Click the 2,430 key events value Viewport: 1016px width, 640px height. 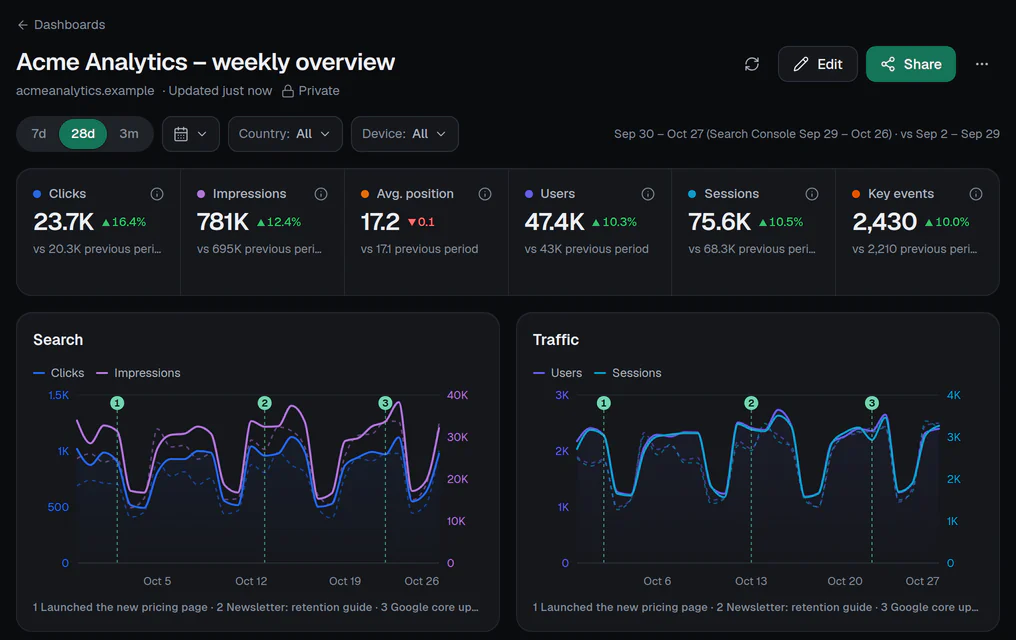pyautogui.click(x=884, y=222)
